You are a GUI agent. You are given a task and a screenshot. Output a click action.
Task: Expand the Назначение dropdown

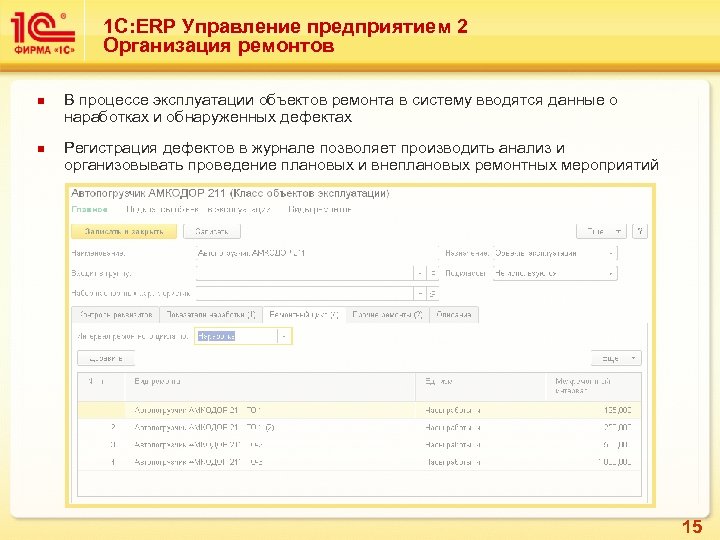click(611, 253)
